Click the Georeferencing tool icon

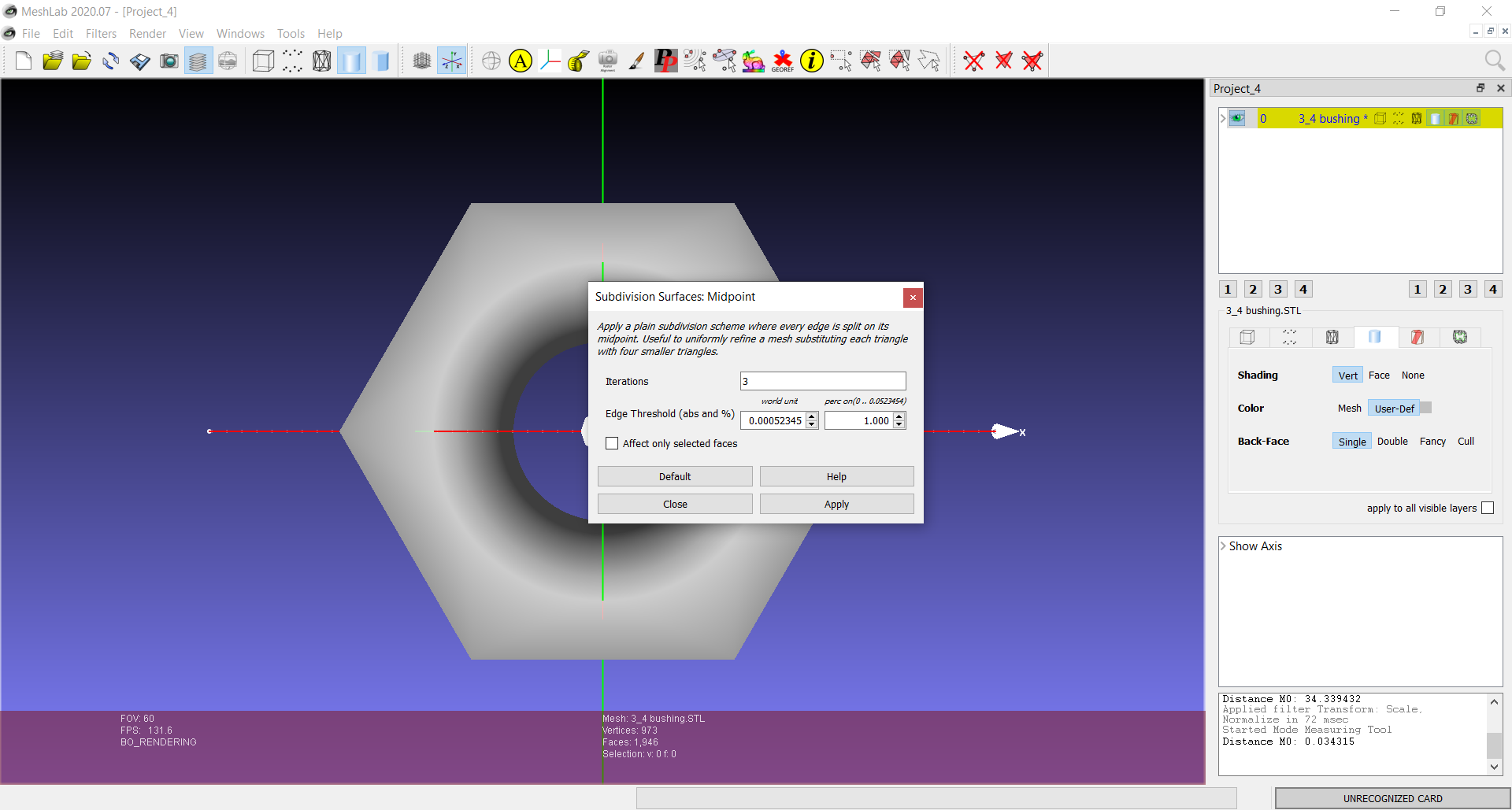click(782, 61)
